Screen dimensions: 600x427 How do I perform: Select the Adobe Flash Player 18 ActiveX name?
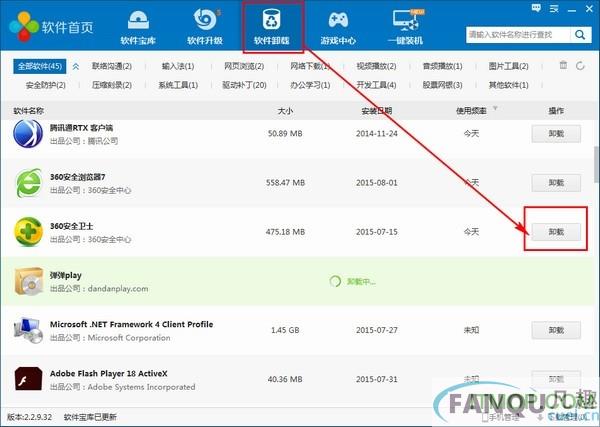point(109,373)
